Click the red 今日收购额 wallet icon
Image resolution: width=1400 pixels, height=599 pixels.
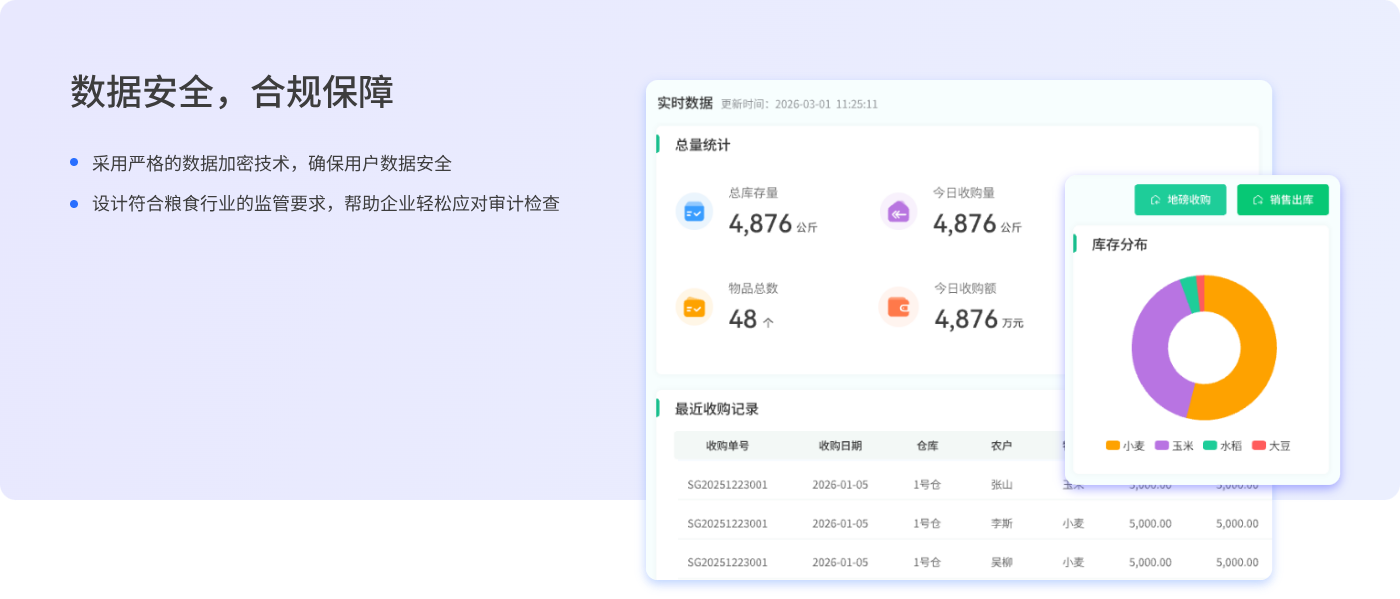[898, 307]
